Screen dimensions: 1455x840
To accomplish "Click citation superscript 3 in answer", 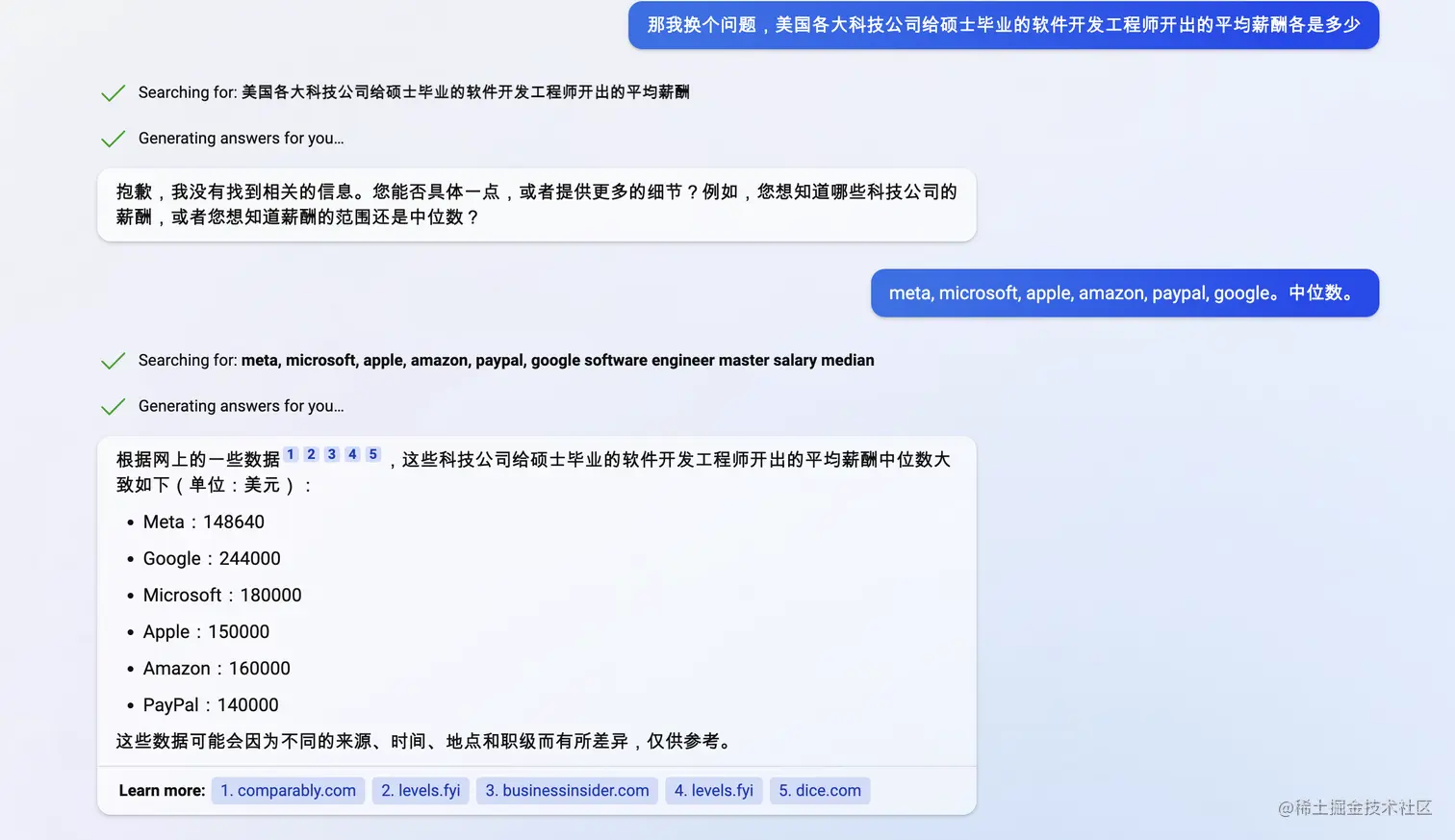I will pyautogui.click(x=332, y=454).
